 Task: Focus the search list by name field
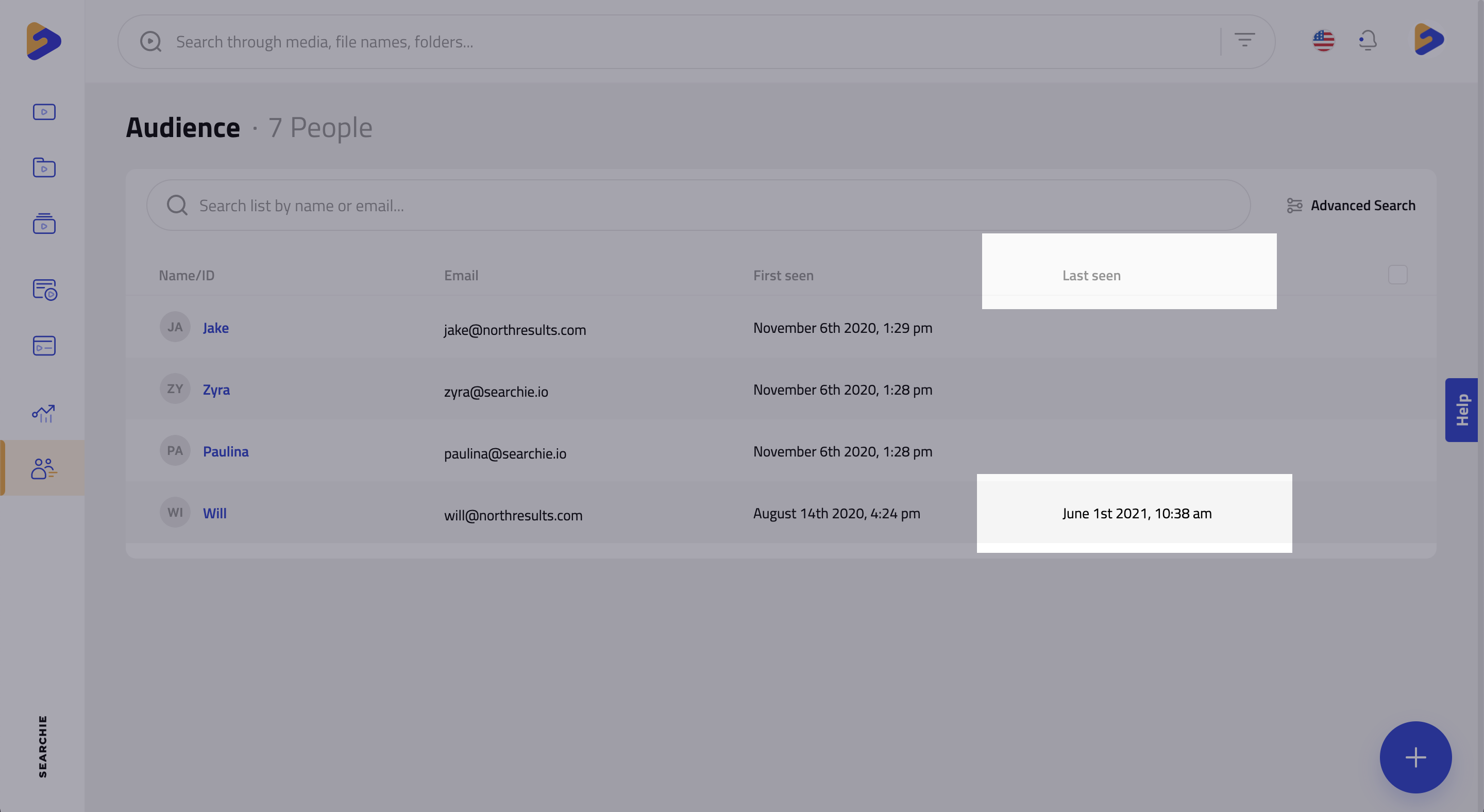coord(697,206)
